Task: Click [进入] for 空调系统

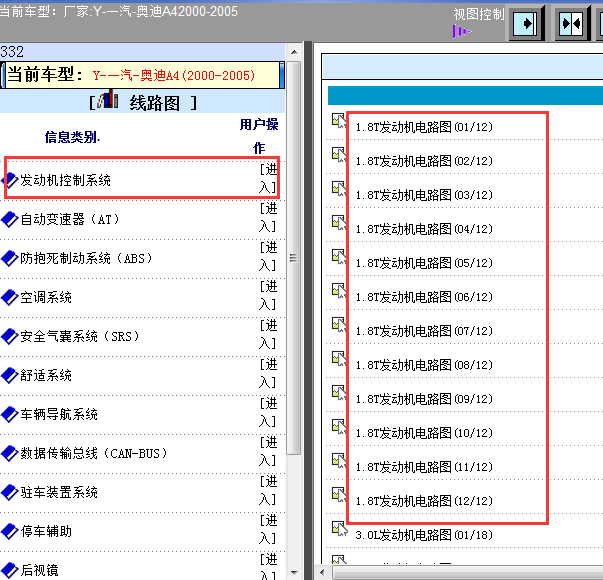Action: point(268,295)
